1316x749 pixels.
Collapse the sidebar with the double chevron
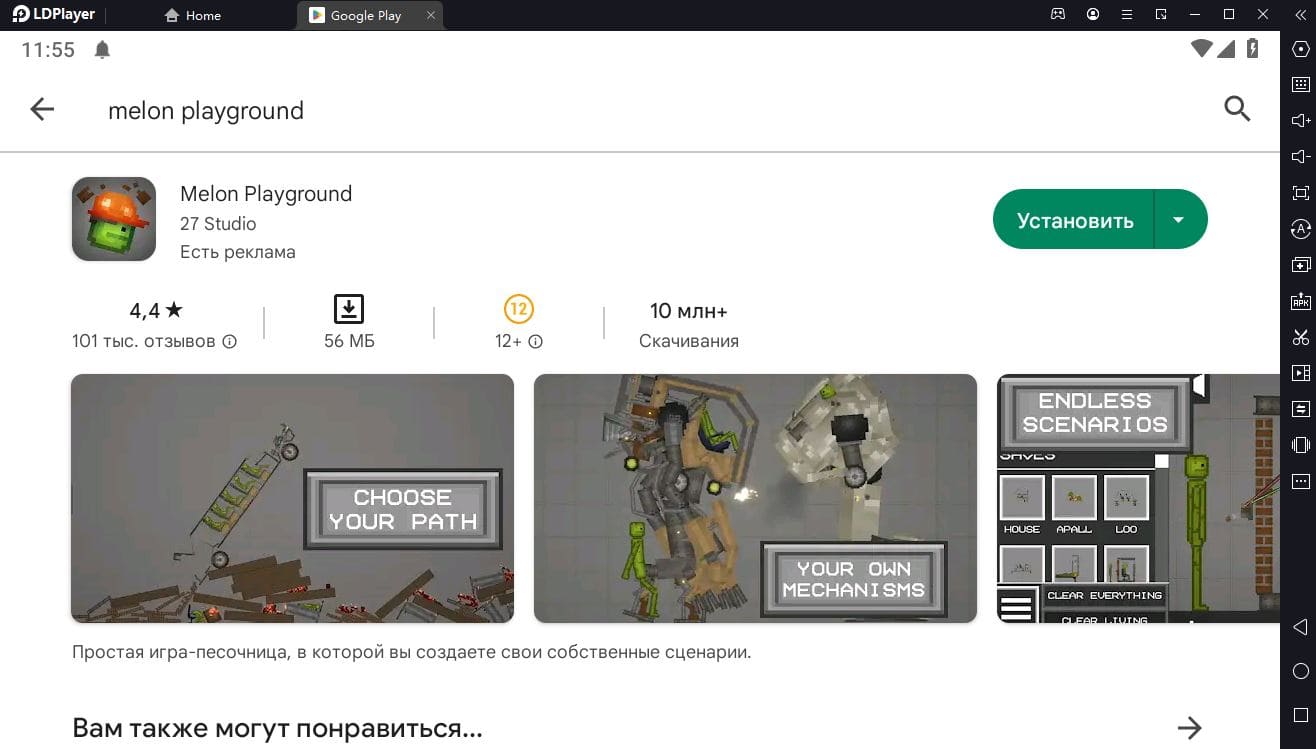(1299, 14)
